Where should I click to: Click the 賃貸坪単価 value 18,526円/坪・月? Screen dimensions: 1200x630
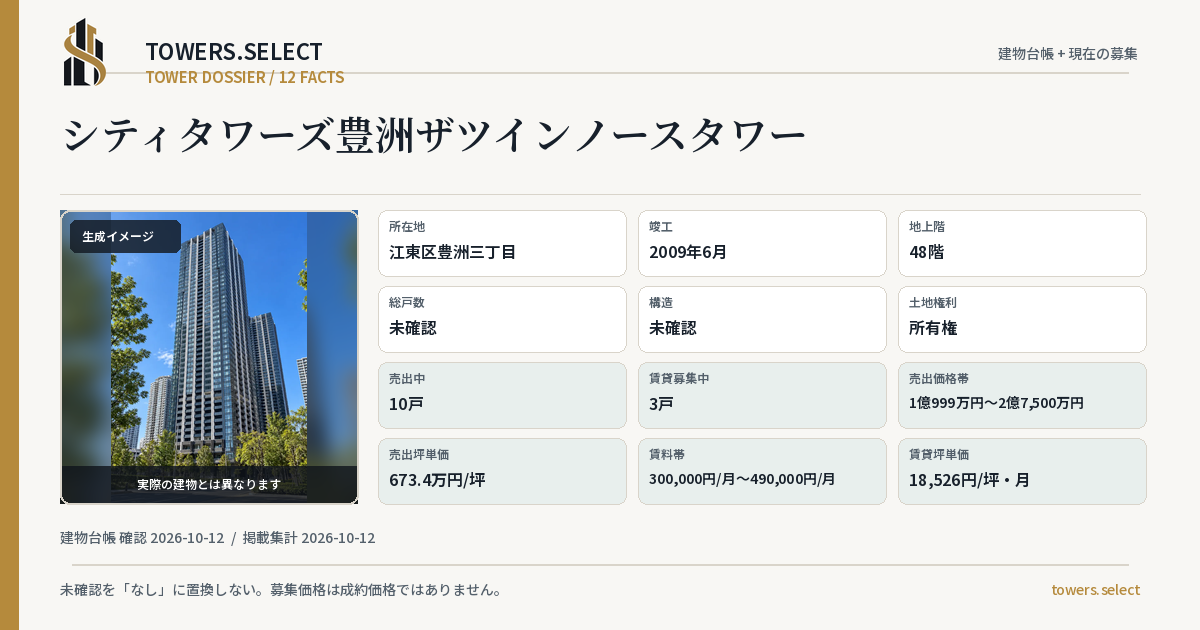[969, 480]
